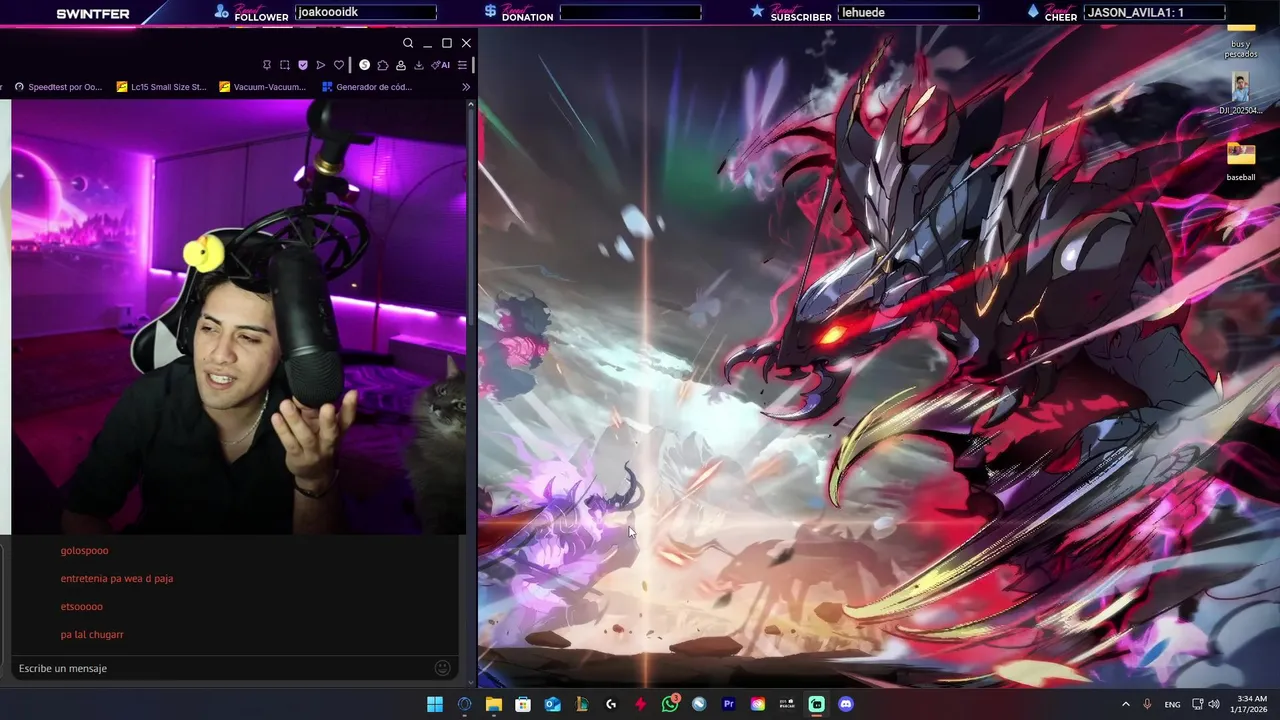1280x720 pixels.
Task: Open the browser profile account icon
Action: [401, 65]
